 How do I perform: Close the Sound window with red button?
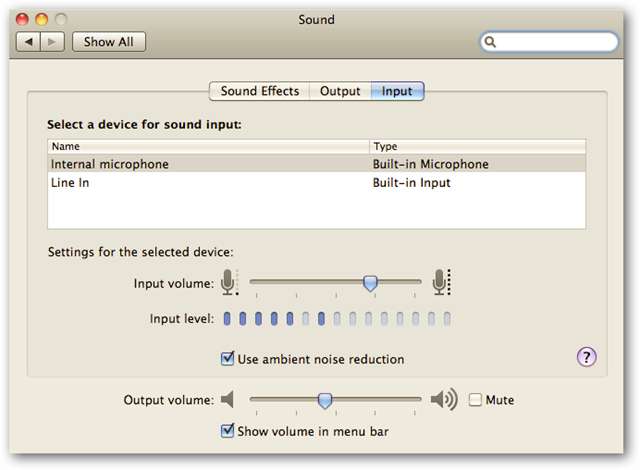point(22,19)
